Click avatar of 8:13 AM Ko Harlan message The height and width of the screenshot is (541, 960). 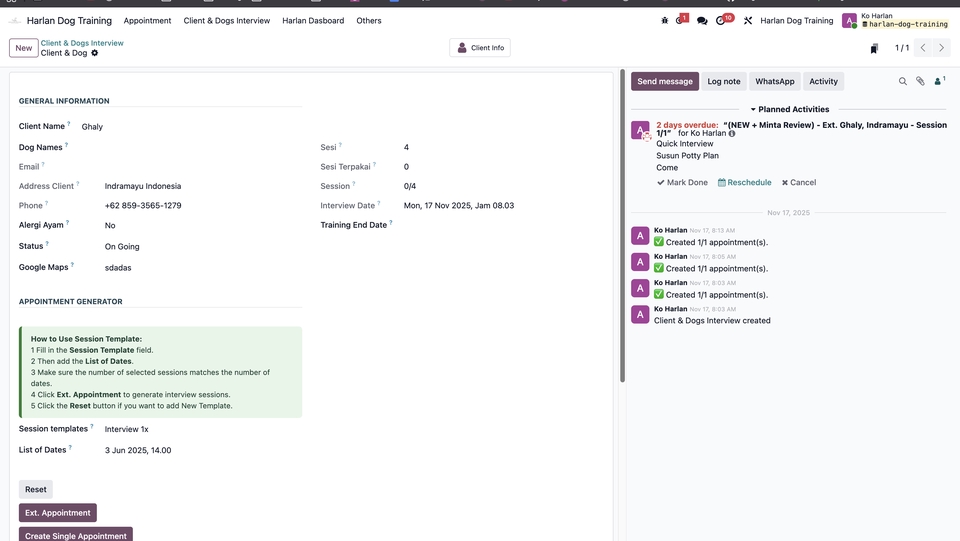coord(640,236)
